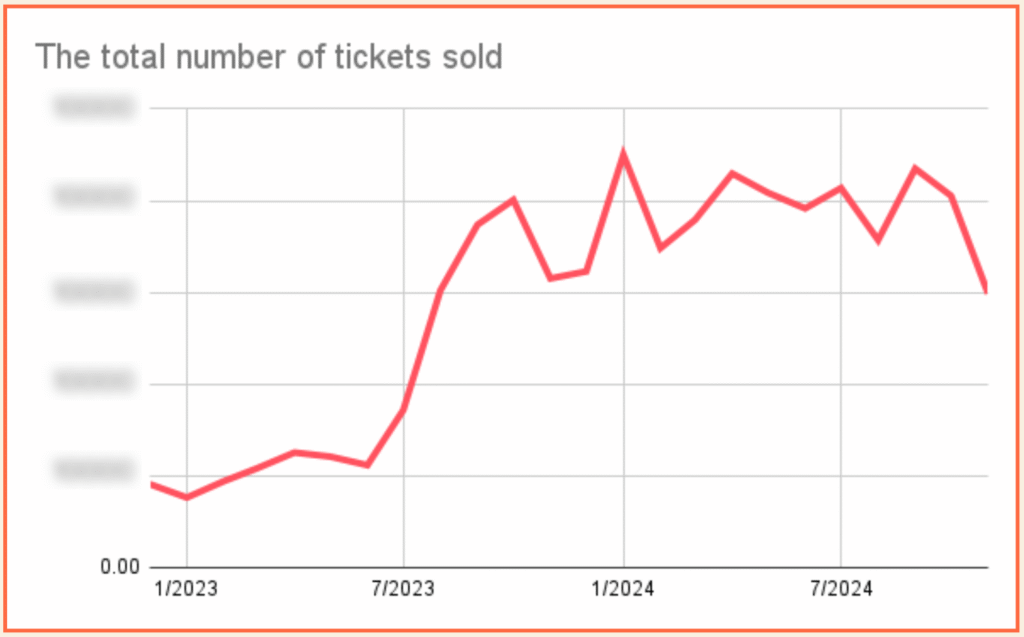The width and height of the screenshot is (1024, 637).
Task: Click the dip right after the 7/2024 point
Action: pyautogui.click(x=878, y=240)
